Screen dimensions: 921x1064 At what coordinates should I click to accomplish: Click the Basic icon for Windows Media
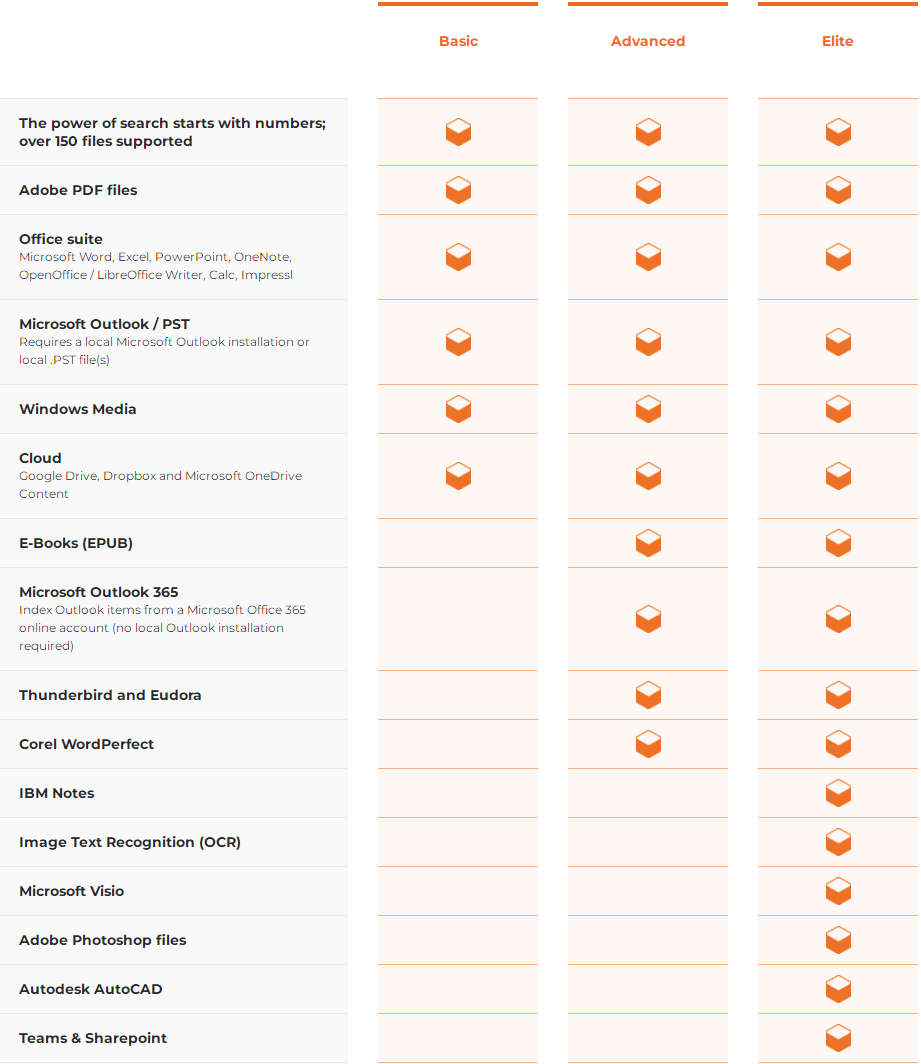tap(458, 409)
